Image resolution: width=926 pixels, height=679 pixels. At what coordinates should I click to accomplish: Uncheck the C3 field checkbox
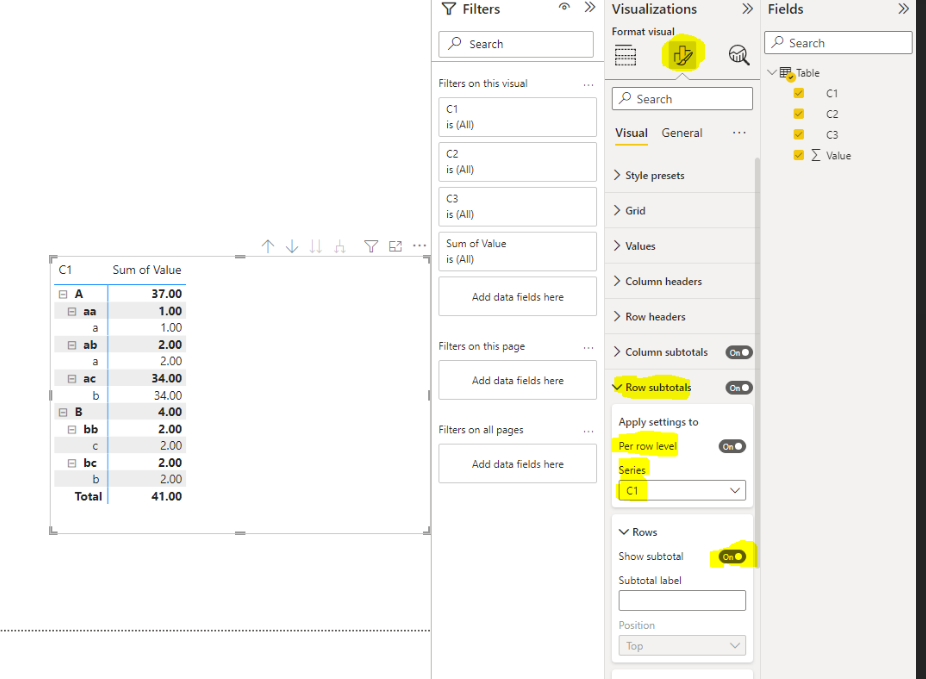pyautogui.click(x=798, y=135)
